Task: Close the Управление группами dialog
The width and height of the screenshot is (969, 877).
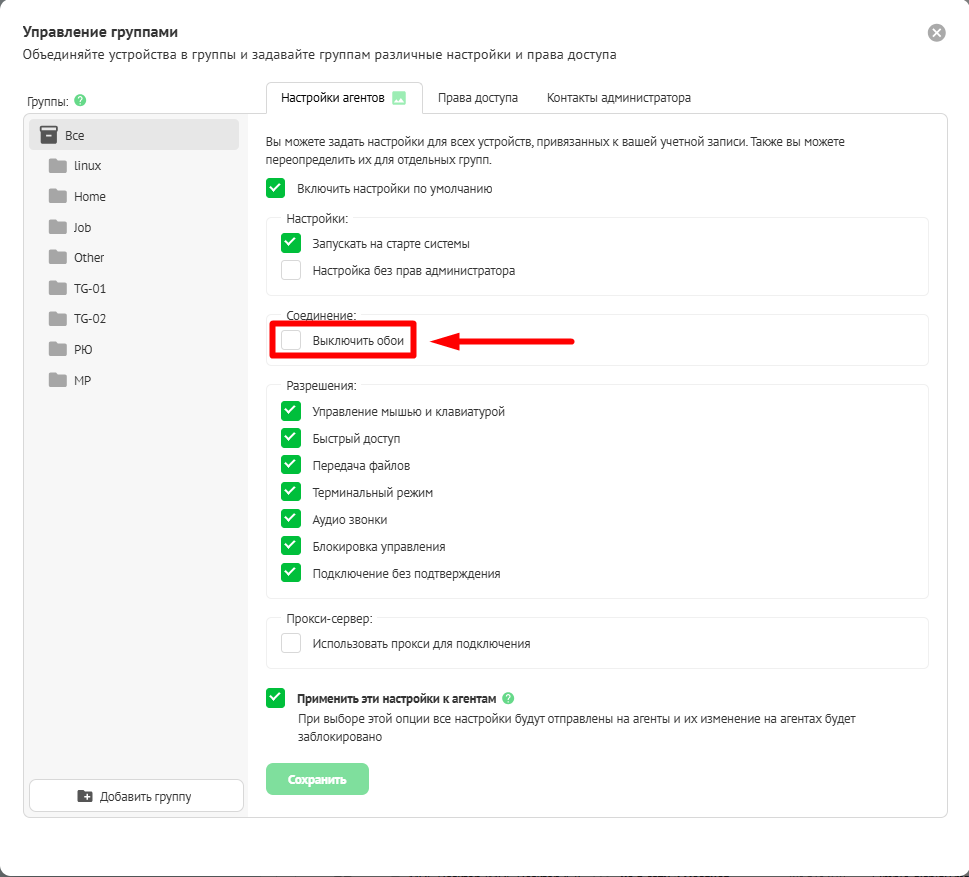Action: tap(936, 33)
